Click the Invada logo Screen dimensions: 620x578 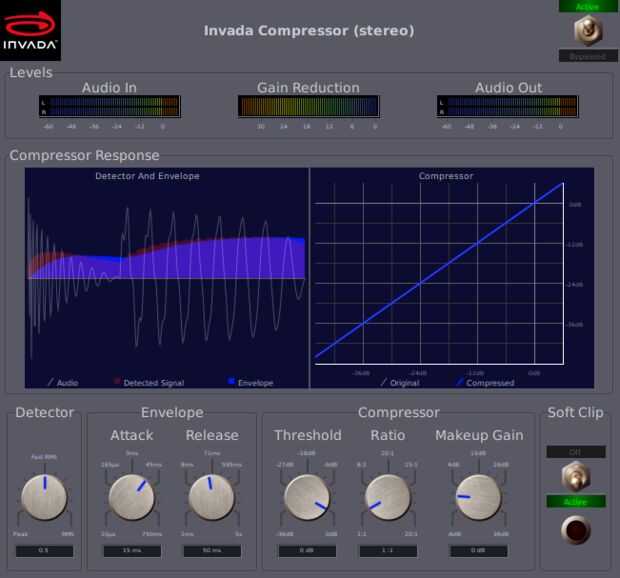(x=30, y=30)
